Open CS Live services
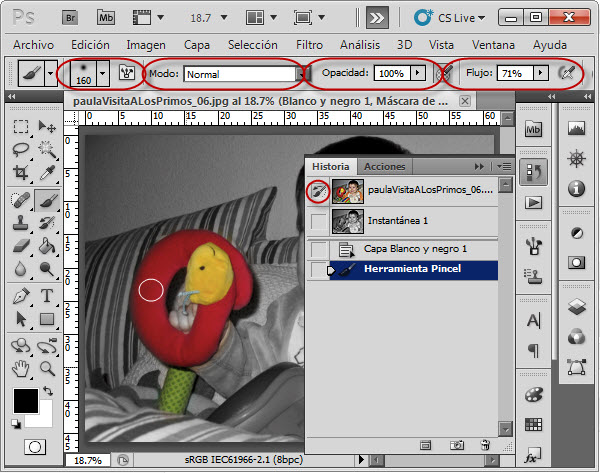 pyautogui.click(x=450, y=18)
